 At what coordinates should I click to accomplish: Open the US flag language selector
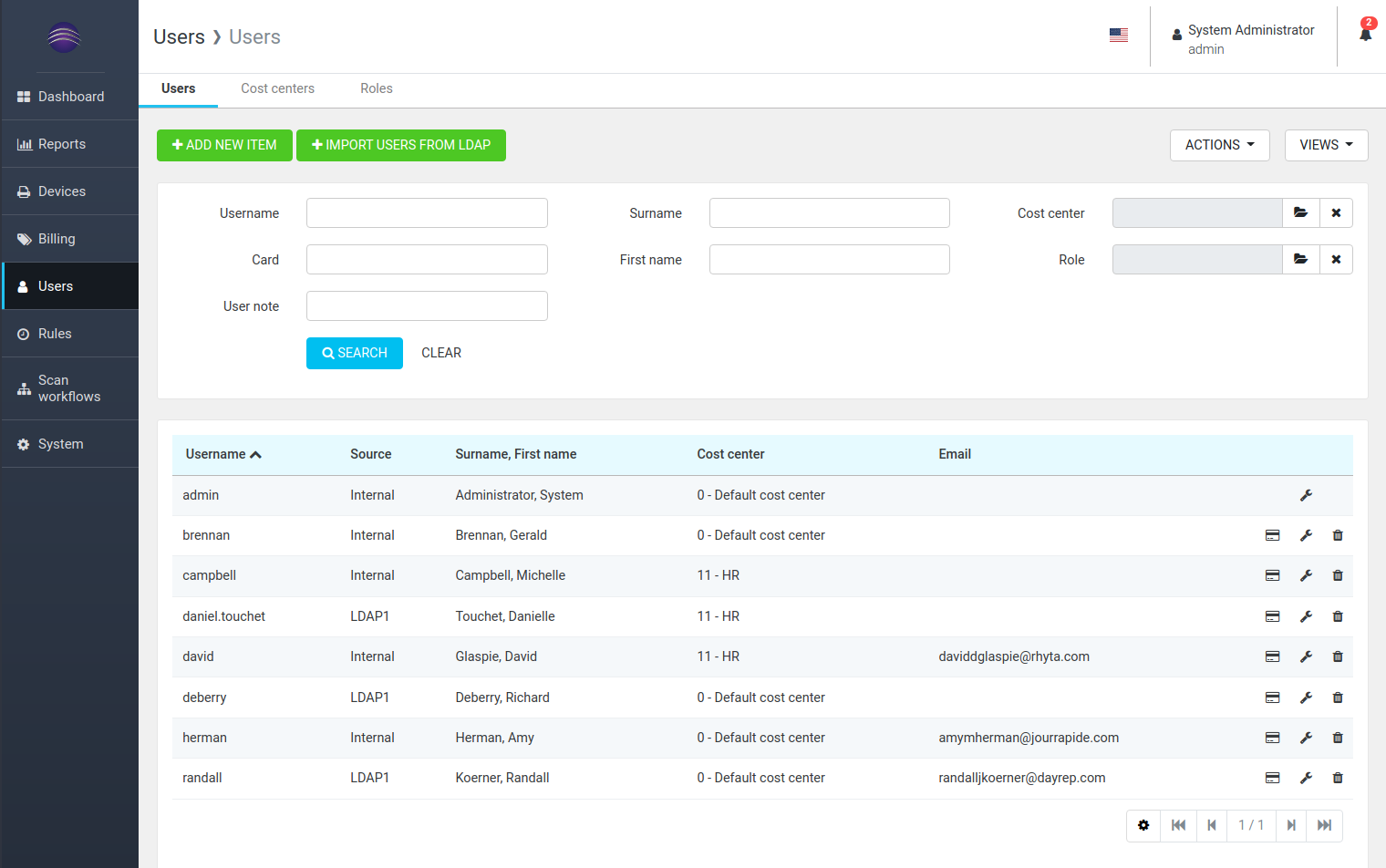tap(1119, 36)
